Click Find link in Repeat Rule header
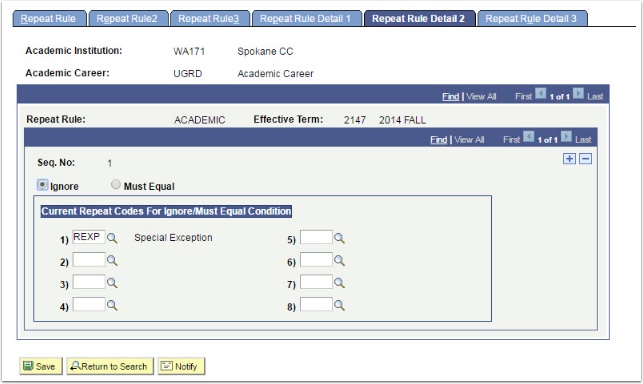This screenshot has width=643, height=384. (x=450, y=96)
